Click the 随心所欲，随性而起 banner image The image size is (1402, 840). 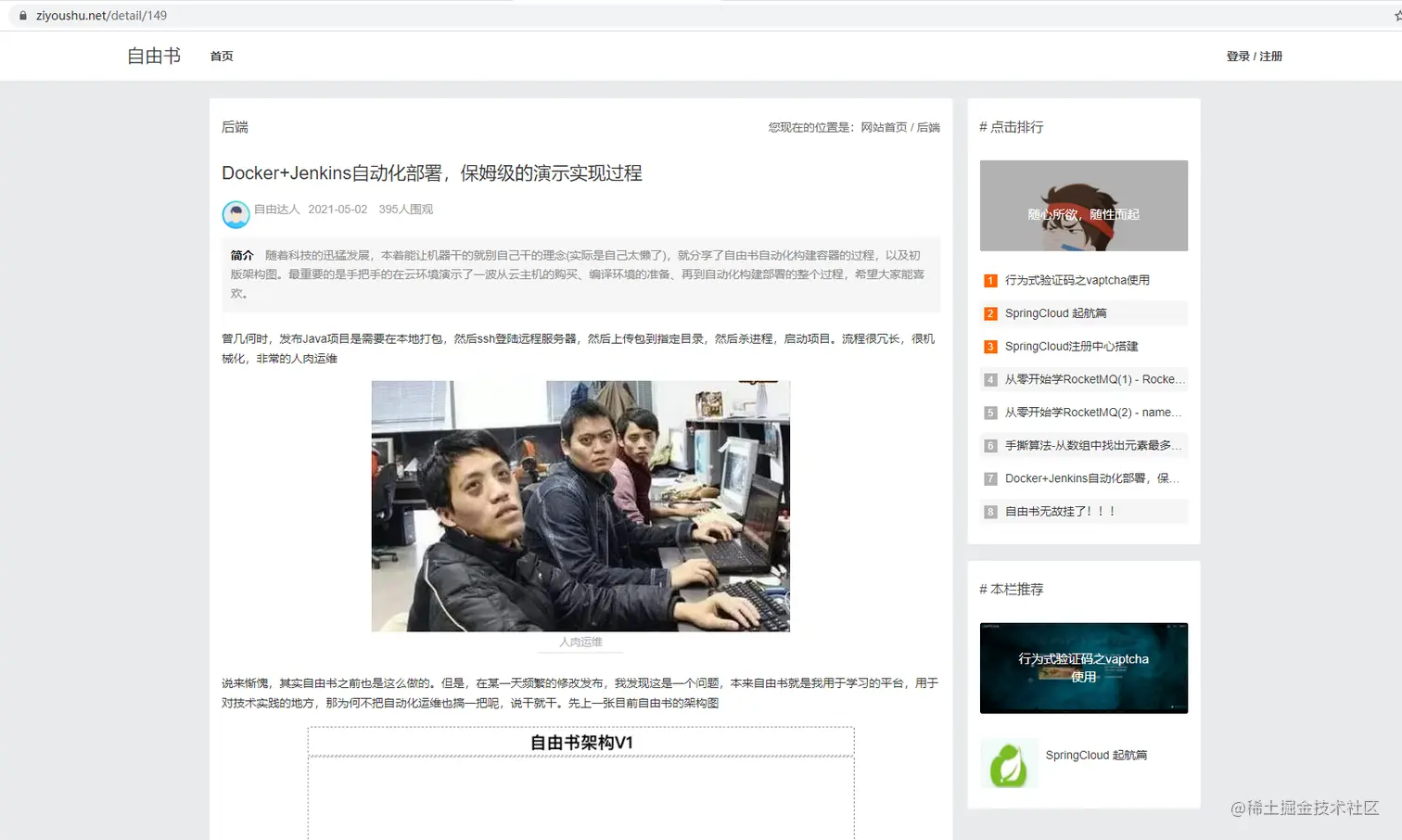(1083, 205)
